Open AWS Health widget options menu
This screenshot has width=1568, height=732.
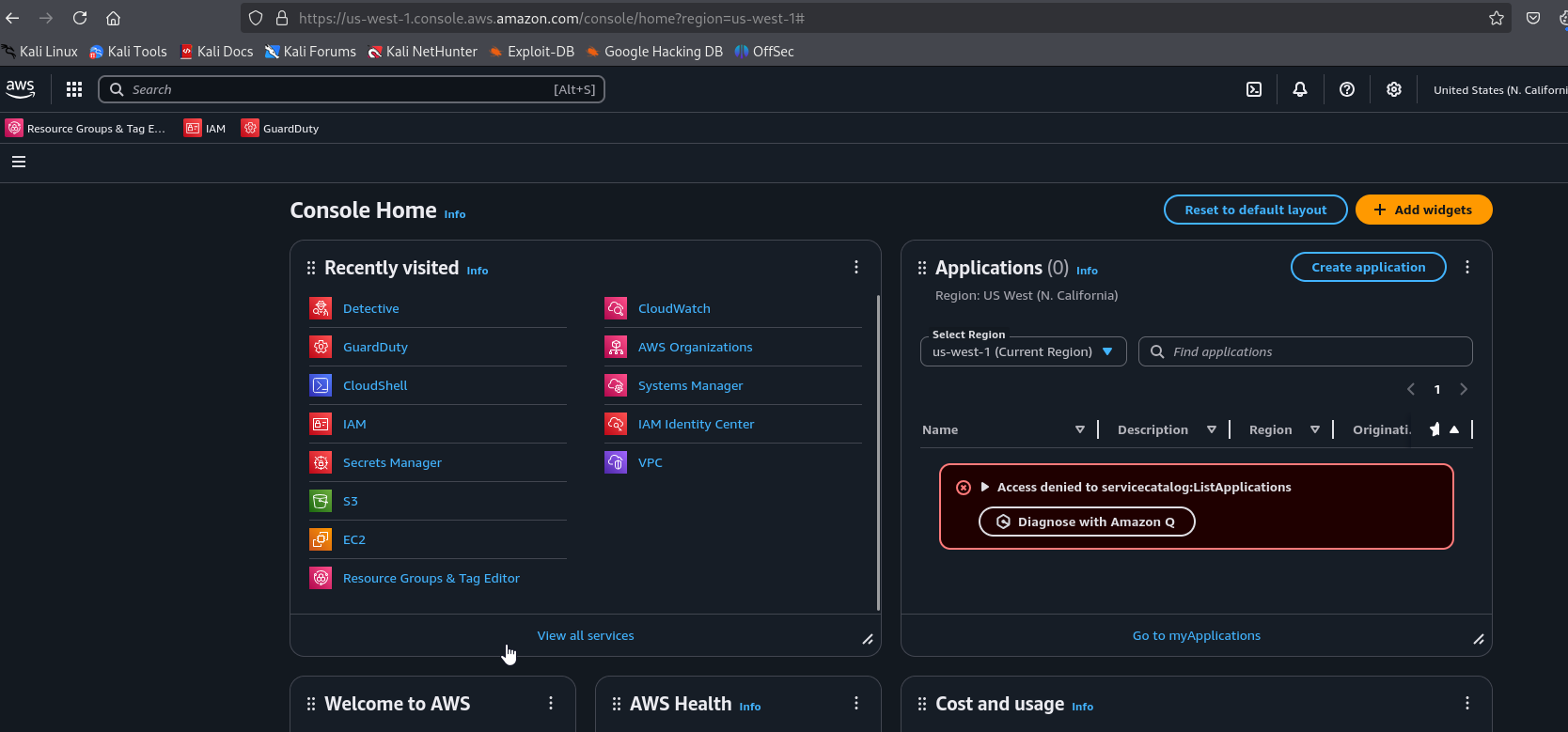click(x=856, y=703)
